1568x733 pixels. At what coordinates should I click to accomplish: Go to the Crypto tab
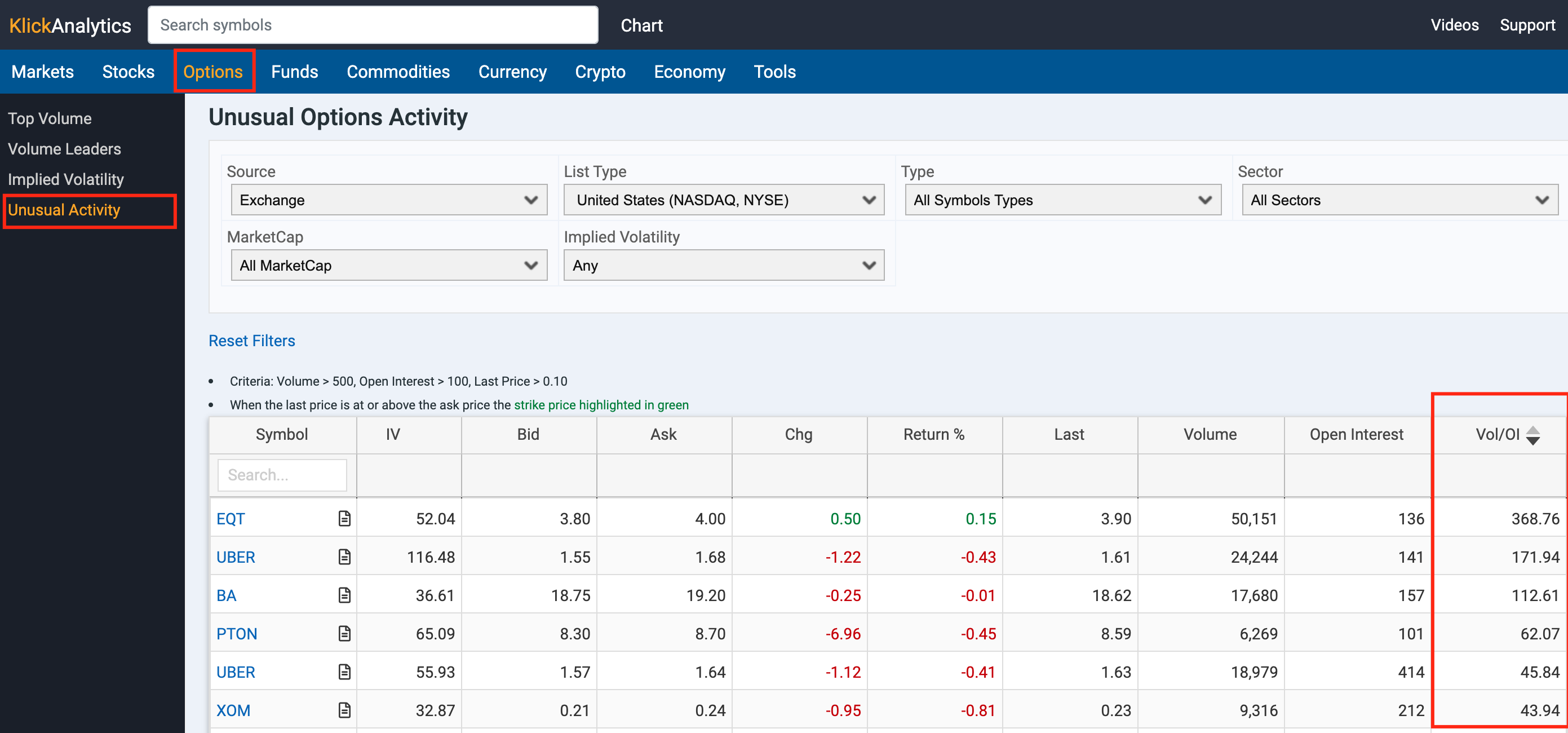pyautogui.click(x=600, y=72)
